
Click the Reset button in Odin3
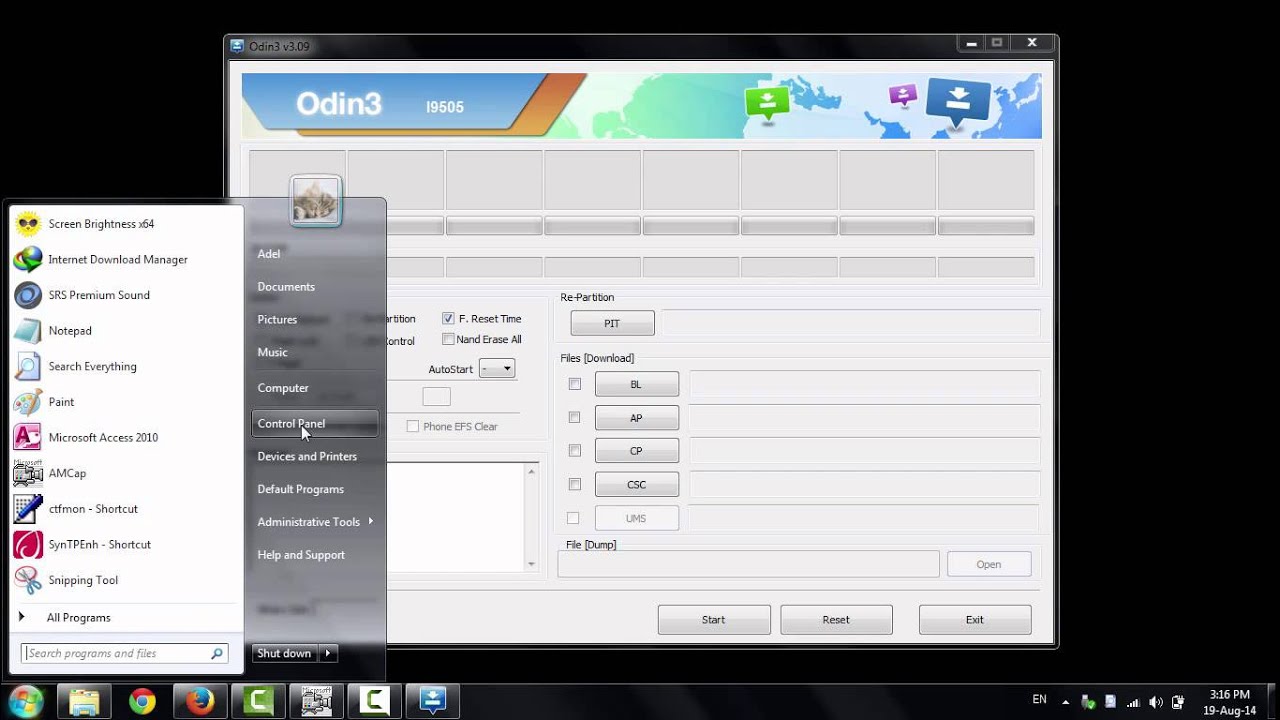(836, 620)
